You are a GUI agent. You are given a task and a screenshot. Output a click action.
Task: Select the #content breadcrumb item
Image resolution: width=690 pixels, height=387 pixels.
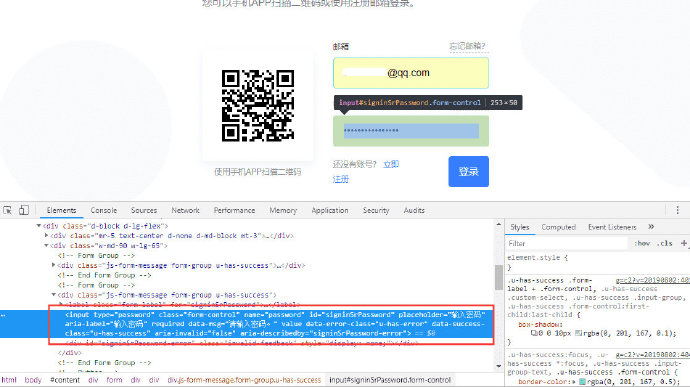(65, 380)
